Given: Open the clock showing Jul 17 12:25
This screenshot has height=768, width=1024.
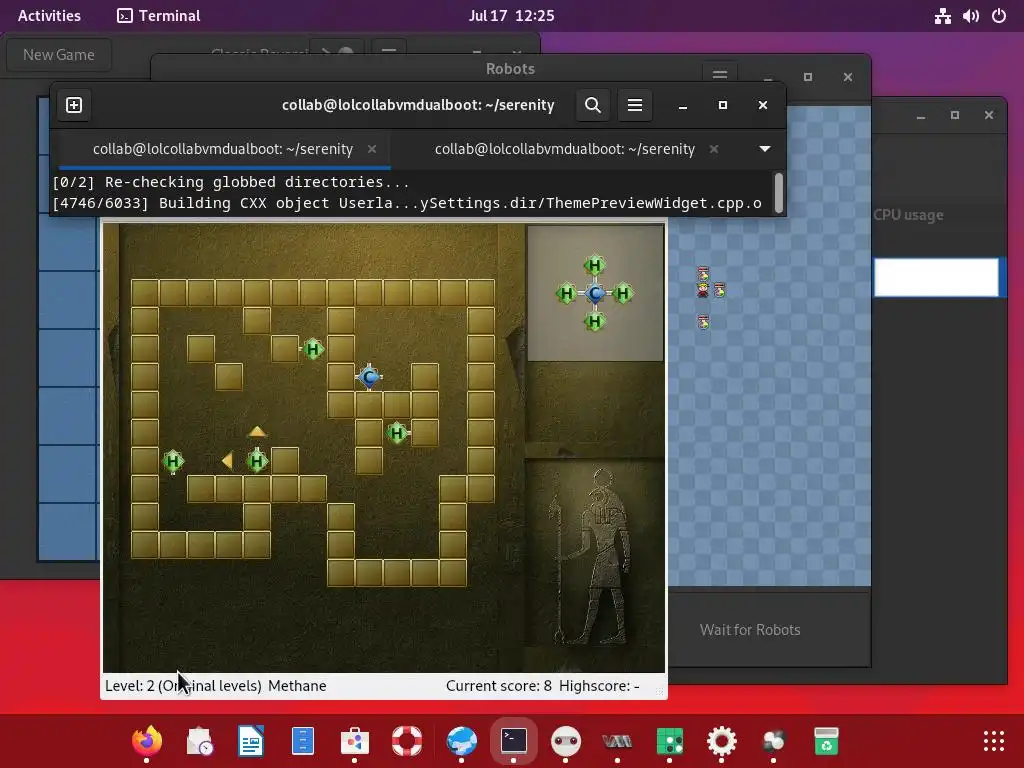Looking at the screenshot, I should pos(511,16).
